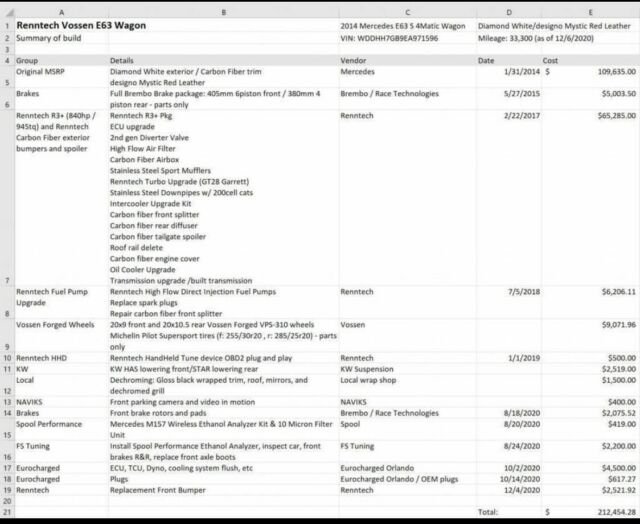Viewport: 640px width, 524px height.
Task: Click 'Renntech Fuel Pump Upgrade' cell
Action: coord(62,302)
